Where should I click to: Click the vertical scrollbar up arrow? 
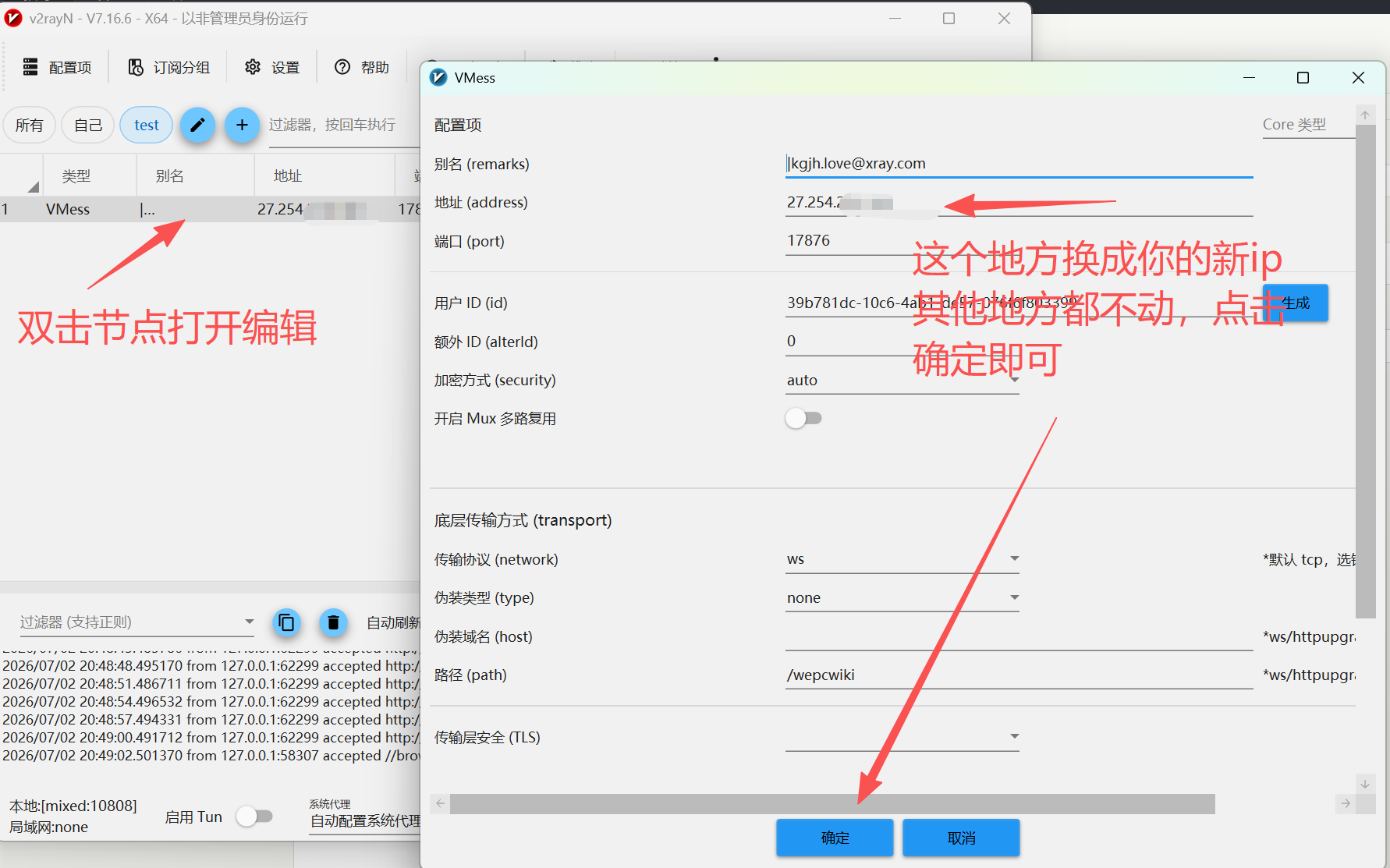coord(1365,115)
